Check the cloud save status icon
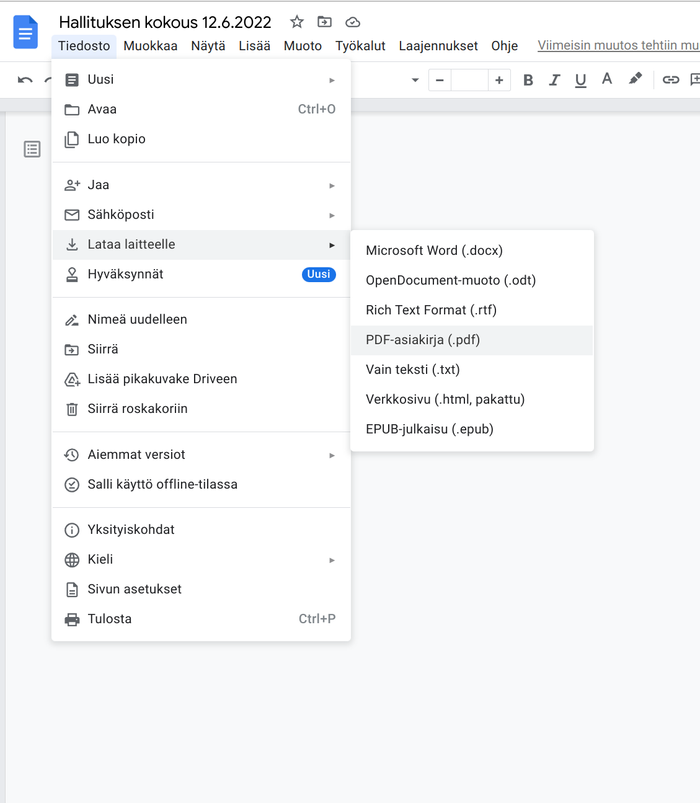Viewport: 700px width, 803px height. (352, 22)
